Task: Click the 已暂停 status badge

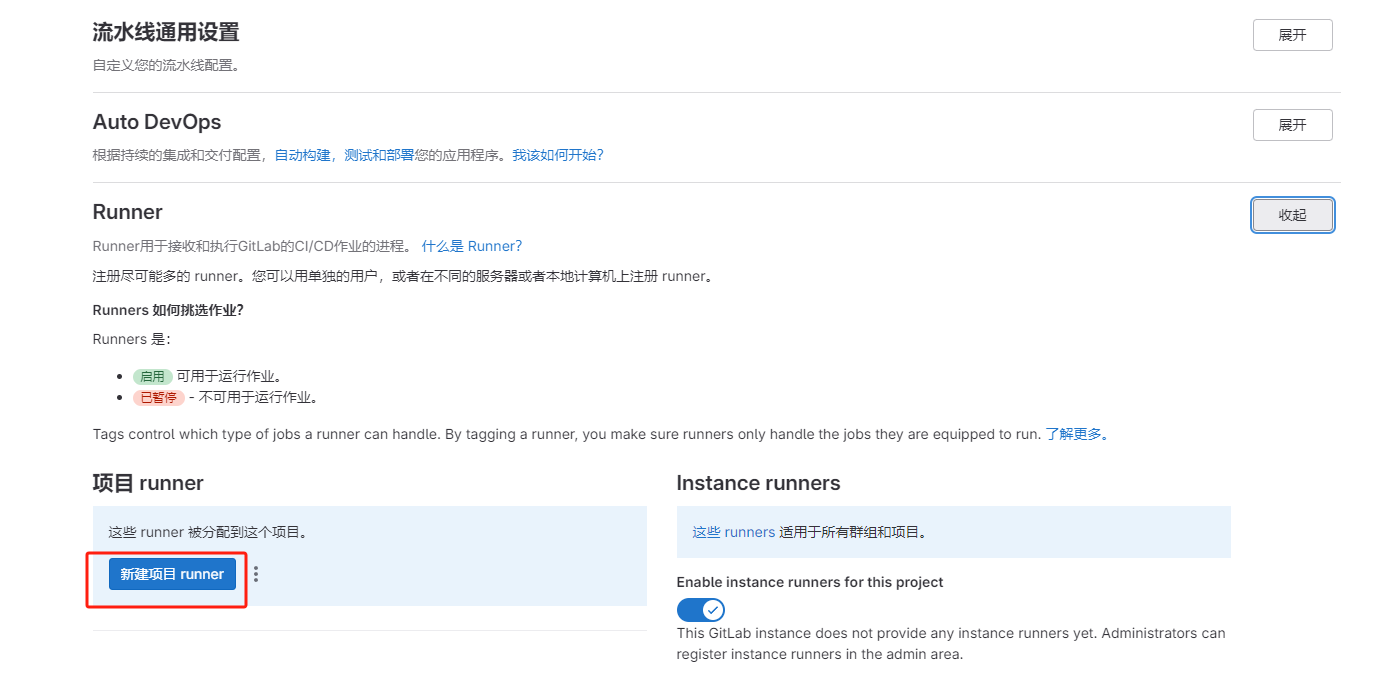Action: [158, 396]
